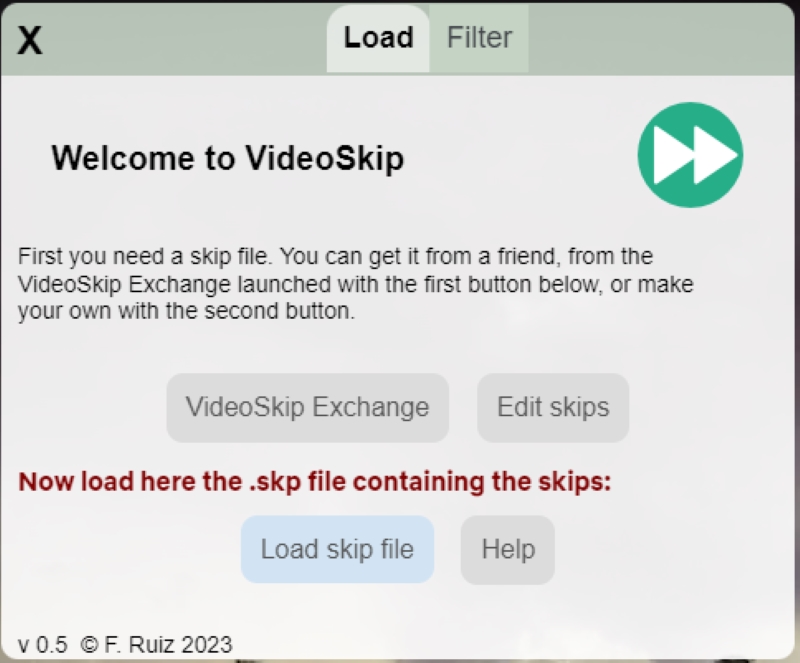Switch to the Load tab

[378, 39]
